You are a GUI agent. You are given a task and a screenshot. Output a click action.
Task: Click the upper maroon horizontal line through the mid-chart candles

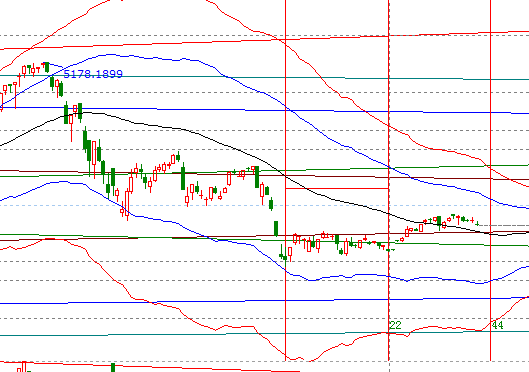coord(264,175)
